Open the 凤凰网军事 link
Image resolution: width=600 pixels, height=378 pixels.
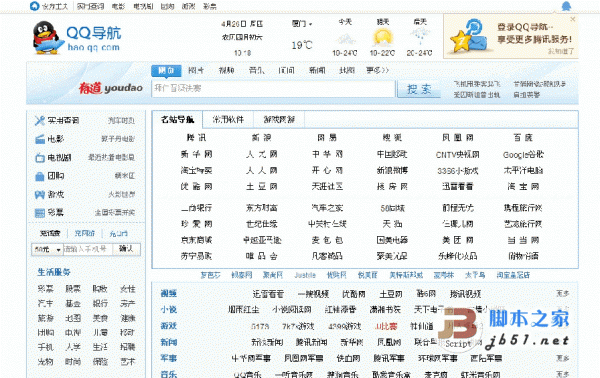coord(303,358)
